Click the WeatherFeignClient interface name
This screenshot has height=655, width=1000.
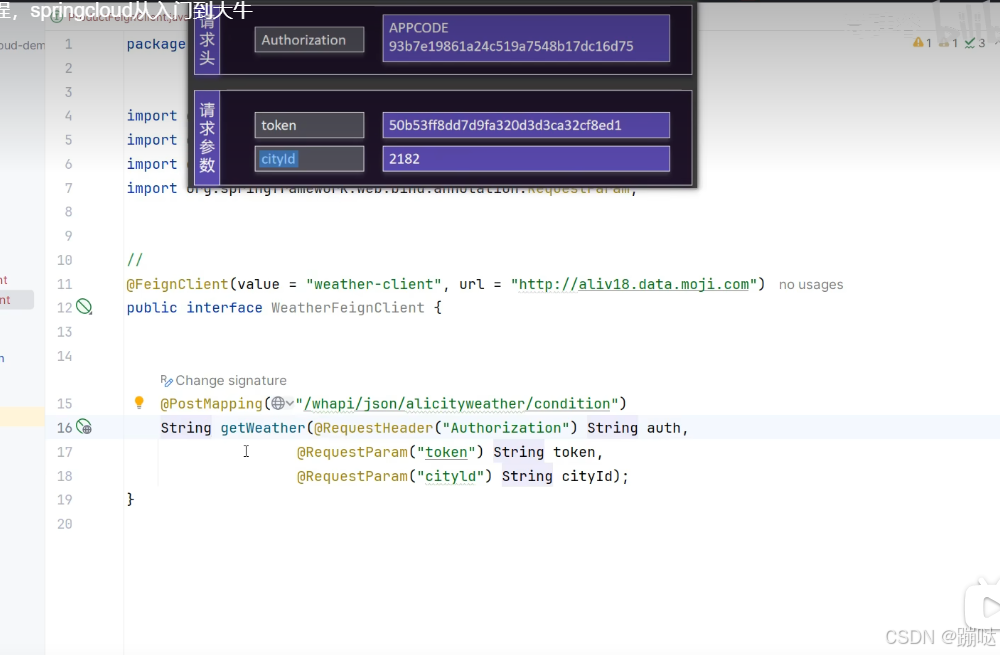click(x=348, y=307)
